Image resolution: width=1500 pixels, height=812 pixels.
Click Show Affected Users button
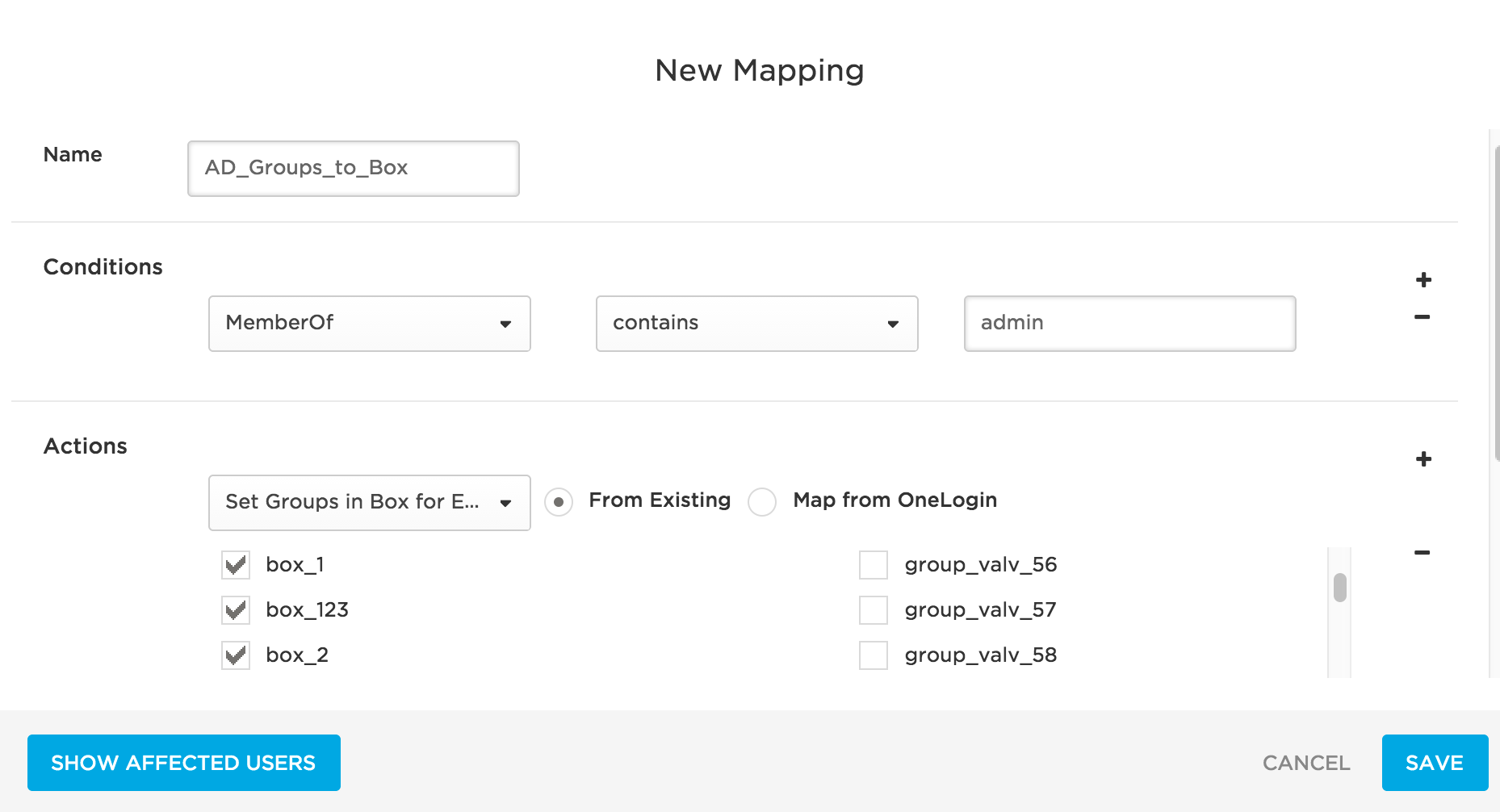[184, 763]
